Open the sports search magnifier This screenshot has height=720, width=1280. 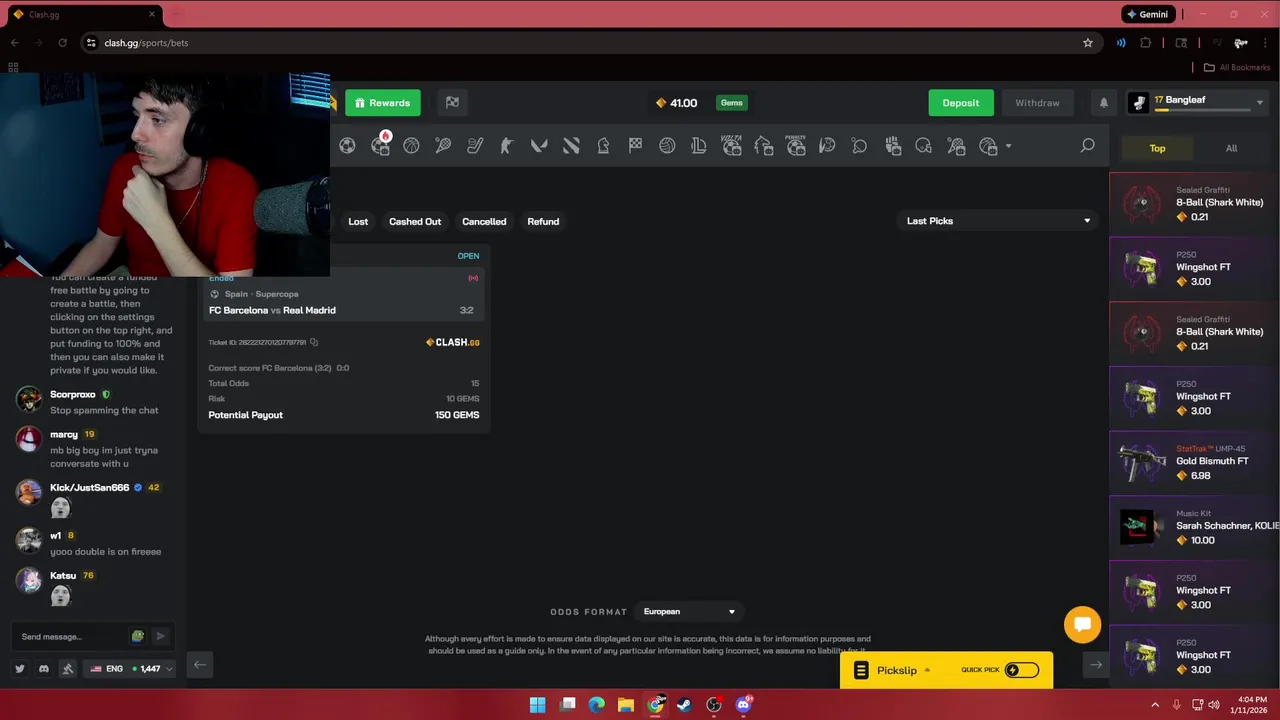point(1087,146)
